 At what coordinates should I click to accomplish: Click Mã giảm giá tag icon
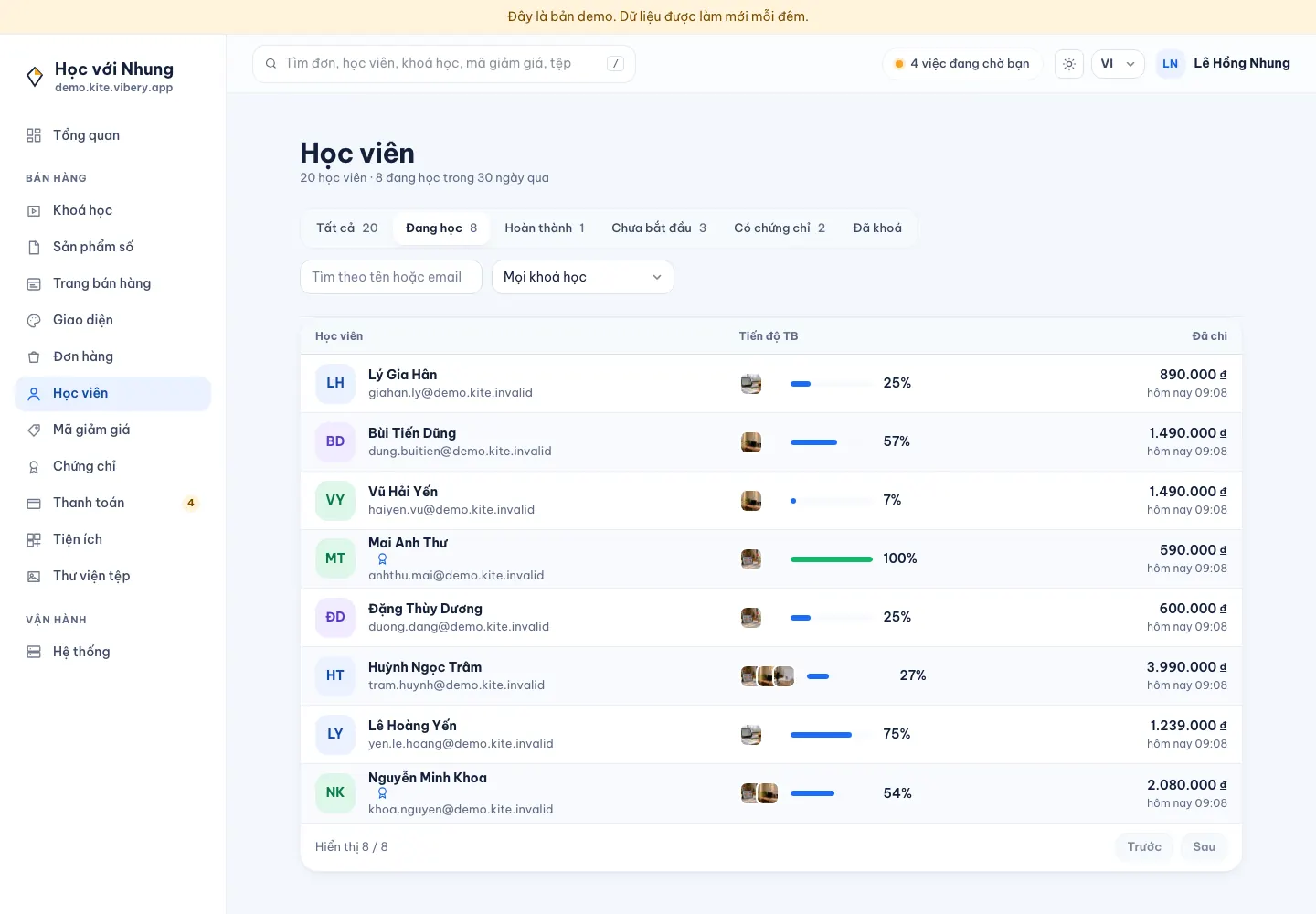[x=34, y=430]
